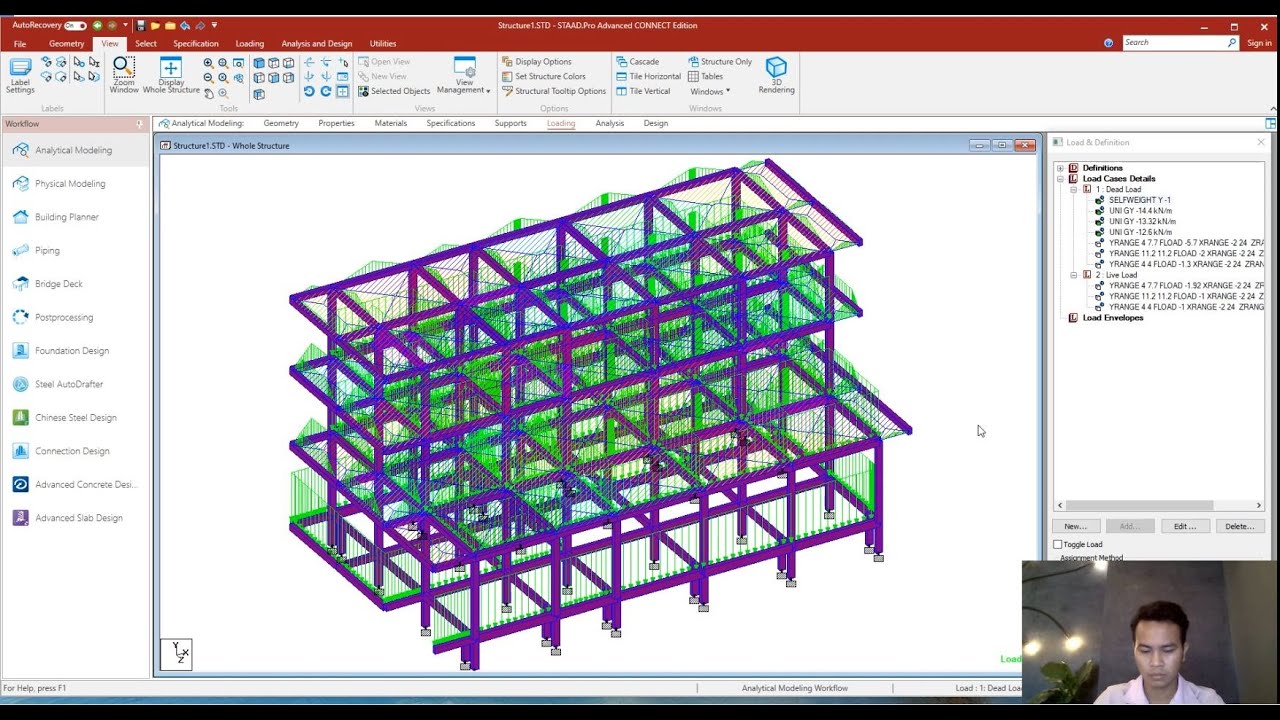
Task: Save the file using quick access icon
Action: (141, 25)
